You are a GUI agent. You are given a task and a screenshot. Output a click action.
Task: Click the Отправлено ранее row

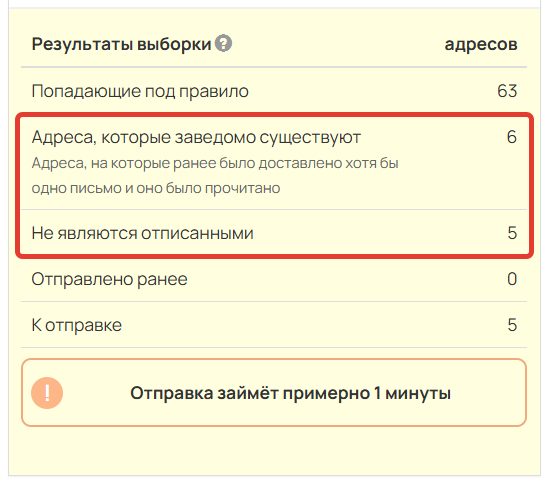pyautogui.click(x=274, y=279)
